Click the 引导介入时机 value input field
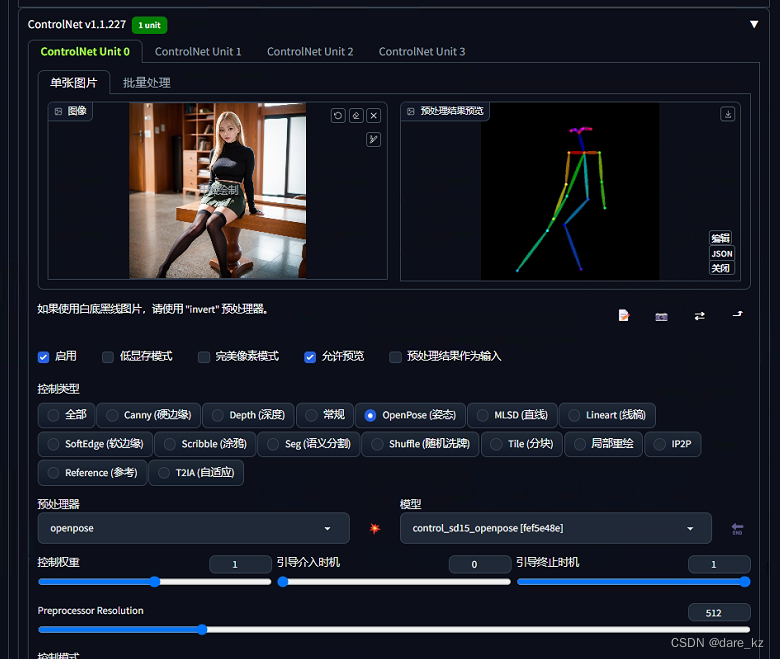This screenshot has width=780, height=659. pos(480,565)
